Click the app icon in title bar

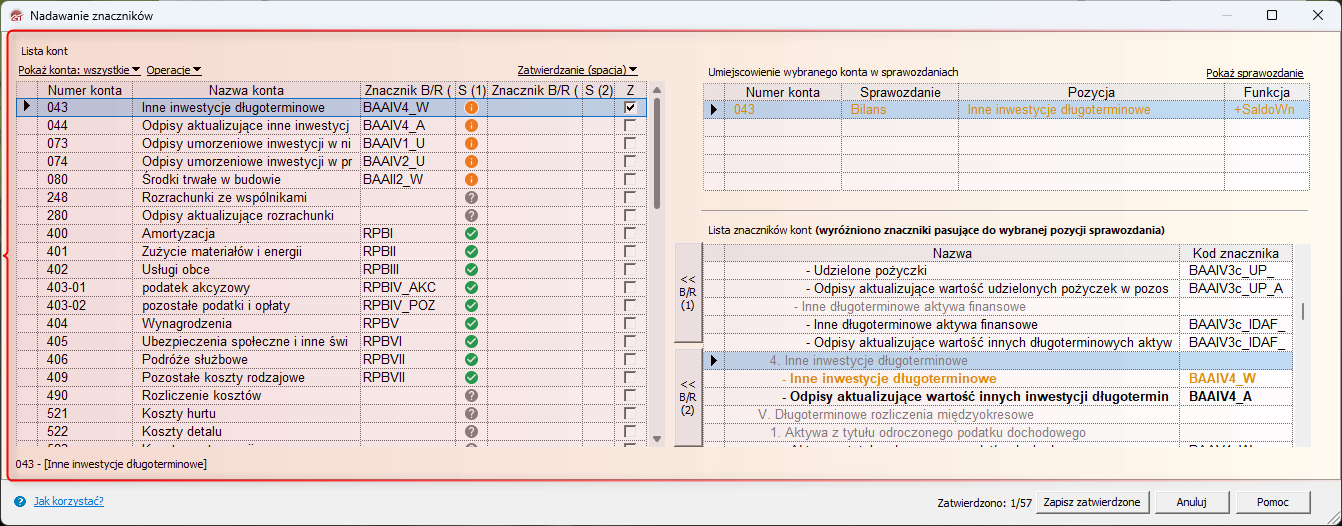pos(15,16)
